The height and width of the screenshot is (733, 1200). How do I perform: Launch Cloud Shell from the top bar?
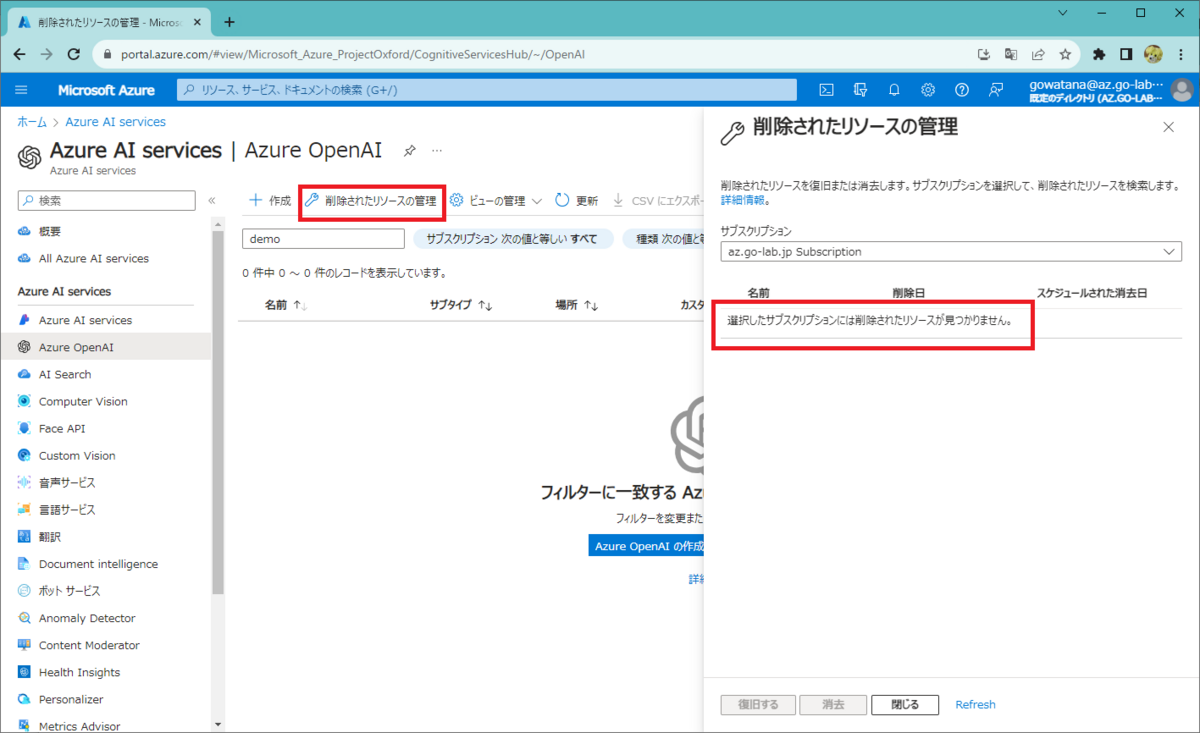[827, 90]
